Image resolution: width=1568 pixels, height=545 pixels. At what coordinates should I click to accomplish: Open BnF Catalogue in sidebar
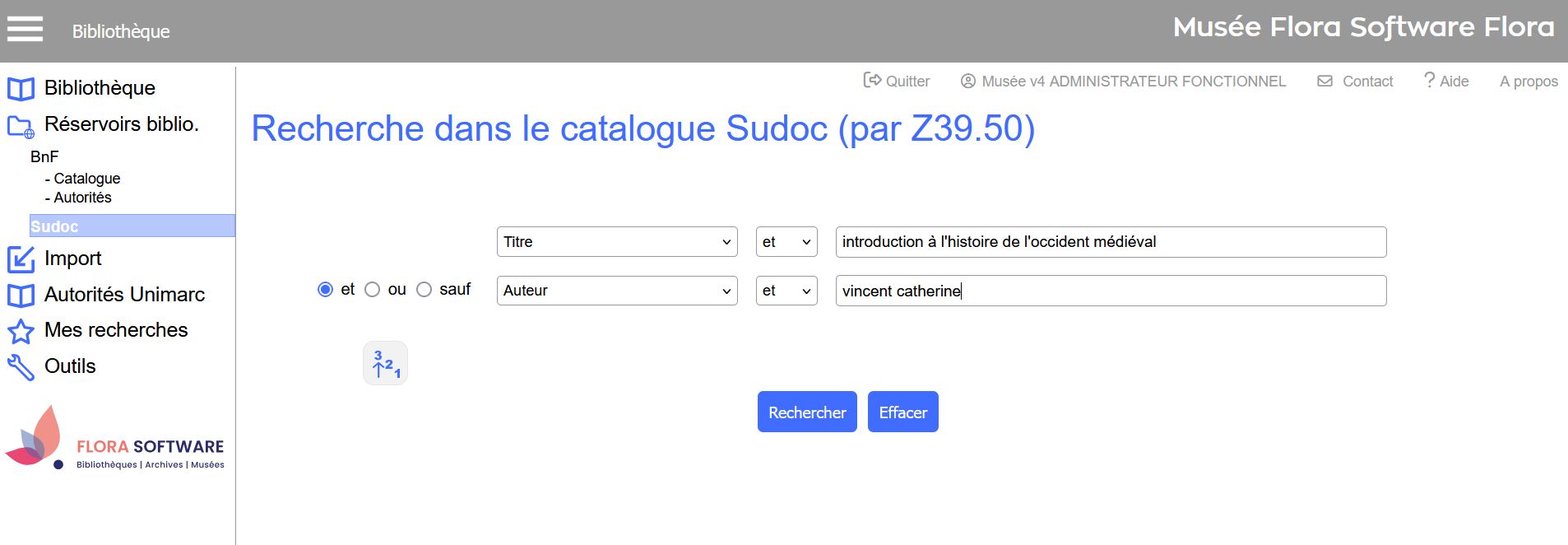(86, 179)
